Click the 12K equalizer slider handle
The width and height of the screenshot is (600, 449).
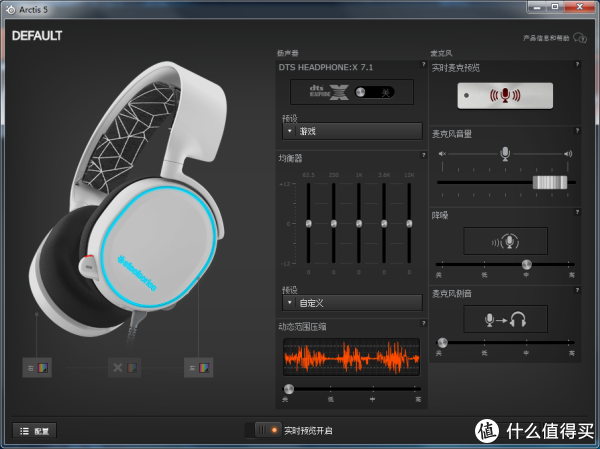tap(409, 224)
